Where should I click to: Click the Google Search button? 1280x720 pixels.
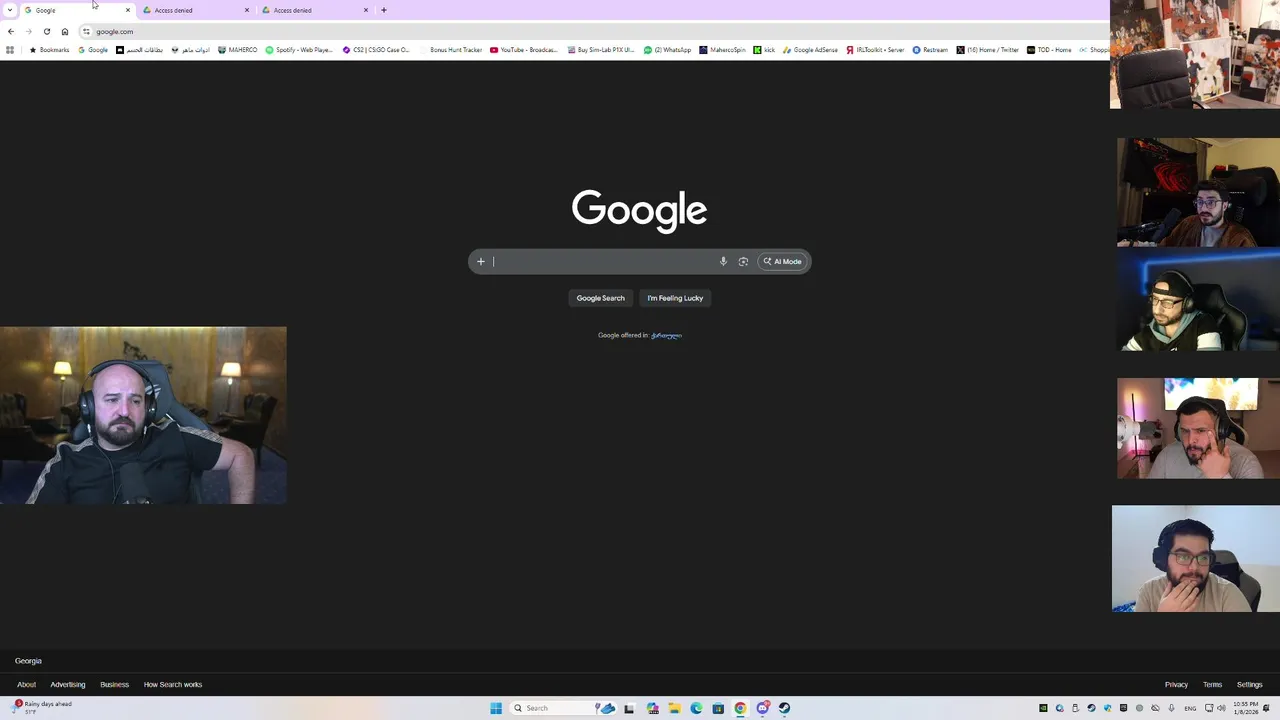[x=600, y=298]
